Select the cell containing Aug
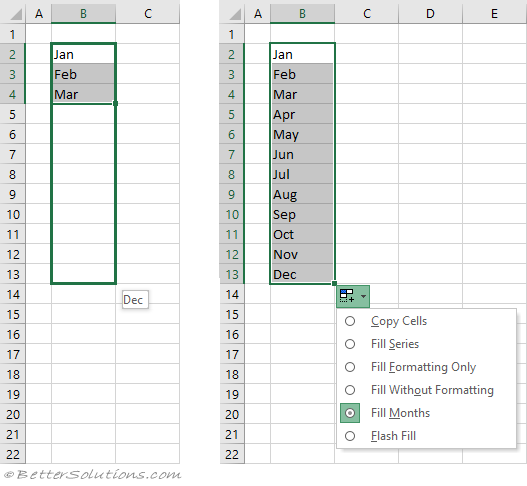 click(x=302, y=194)
